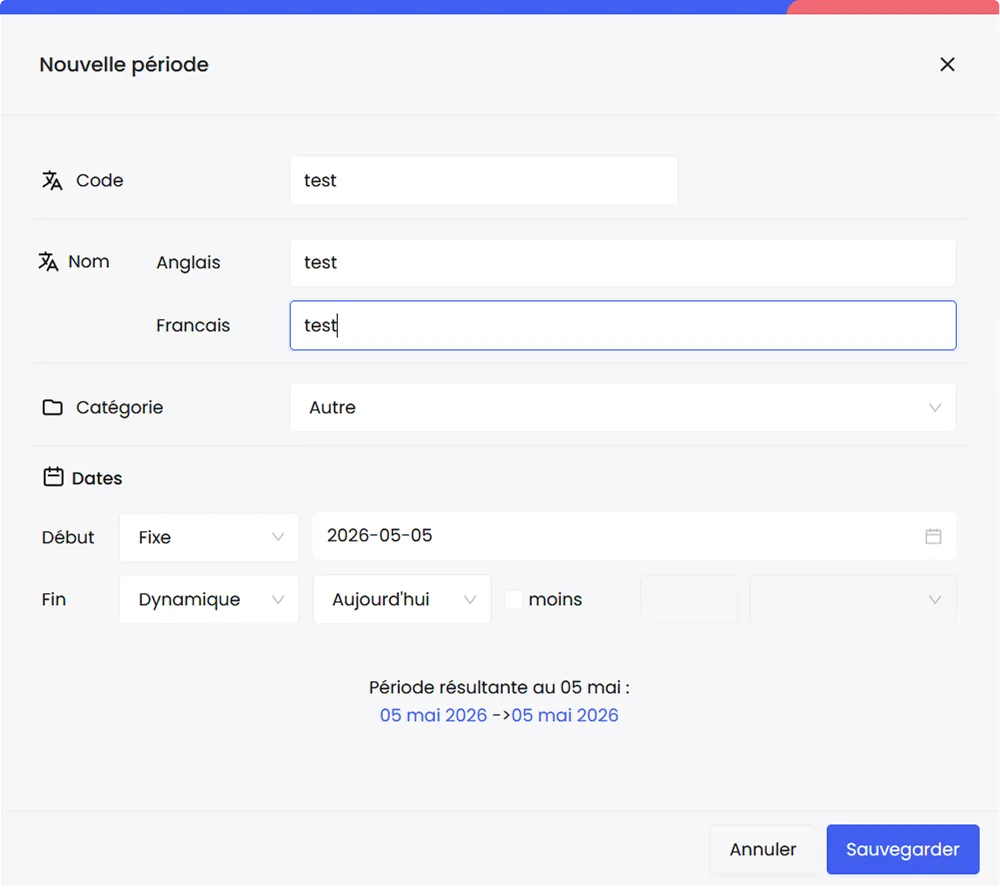Click the Nouvelle période title

(x=124, y=65)
